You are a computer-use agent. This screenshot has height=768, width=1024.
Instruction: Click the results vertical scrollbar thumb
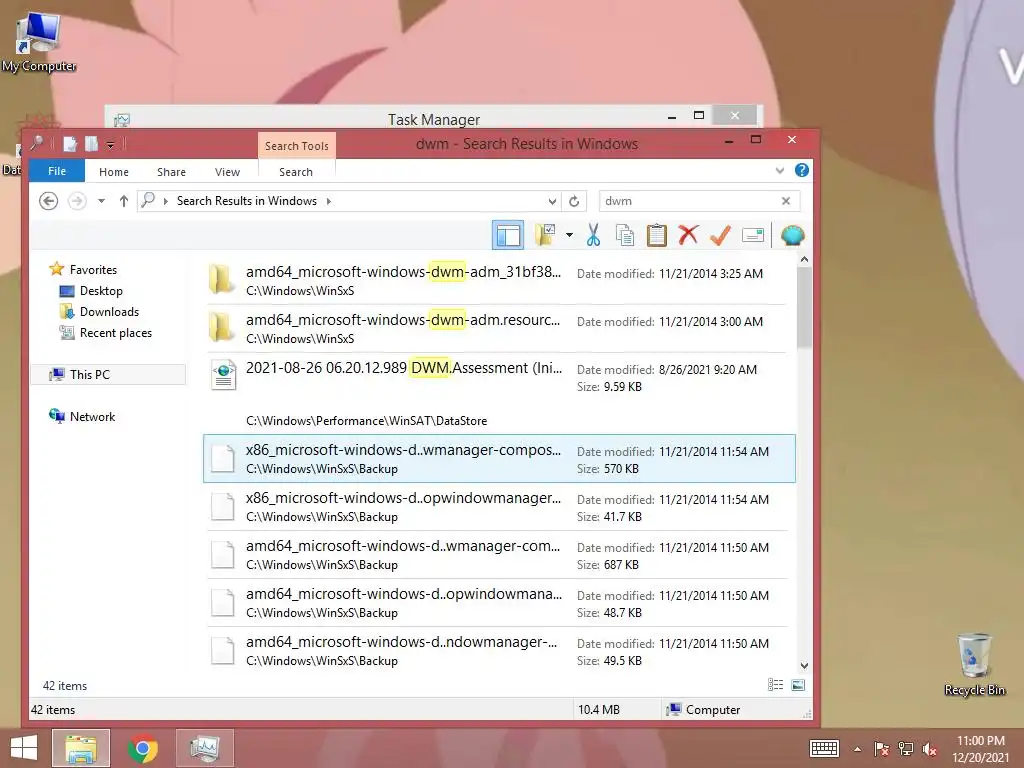pos(804,307)
